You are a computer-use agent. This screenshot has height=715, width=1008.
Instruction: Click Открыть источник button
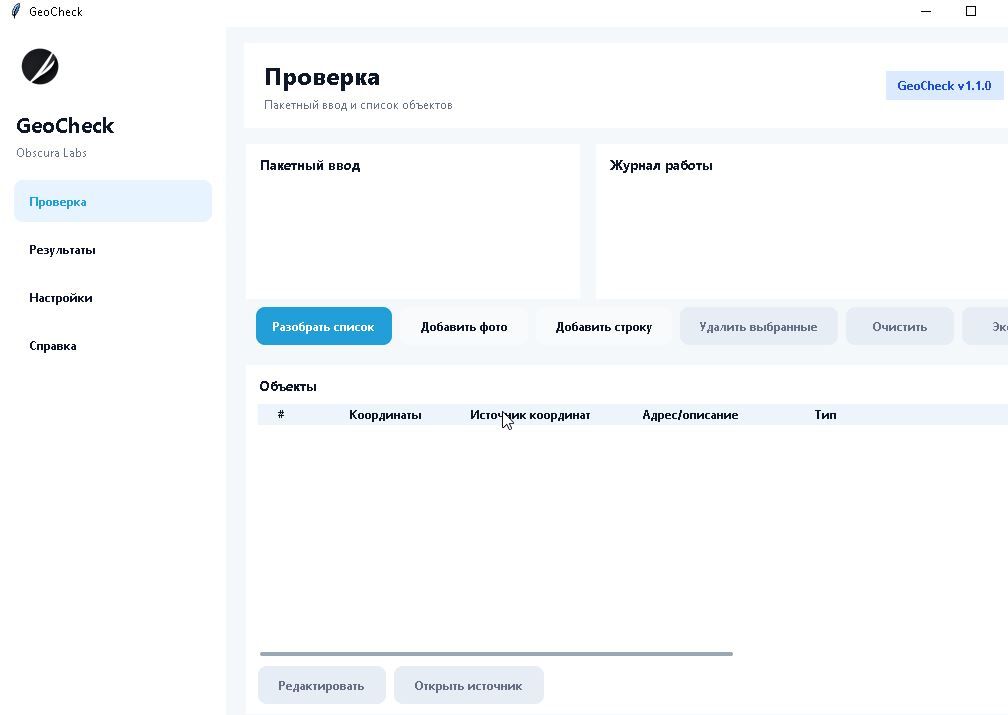coord(469,685)
